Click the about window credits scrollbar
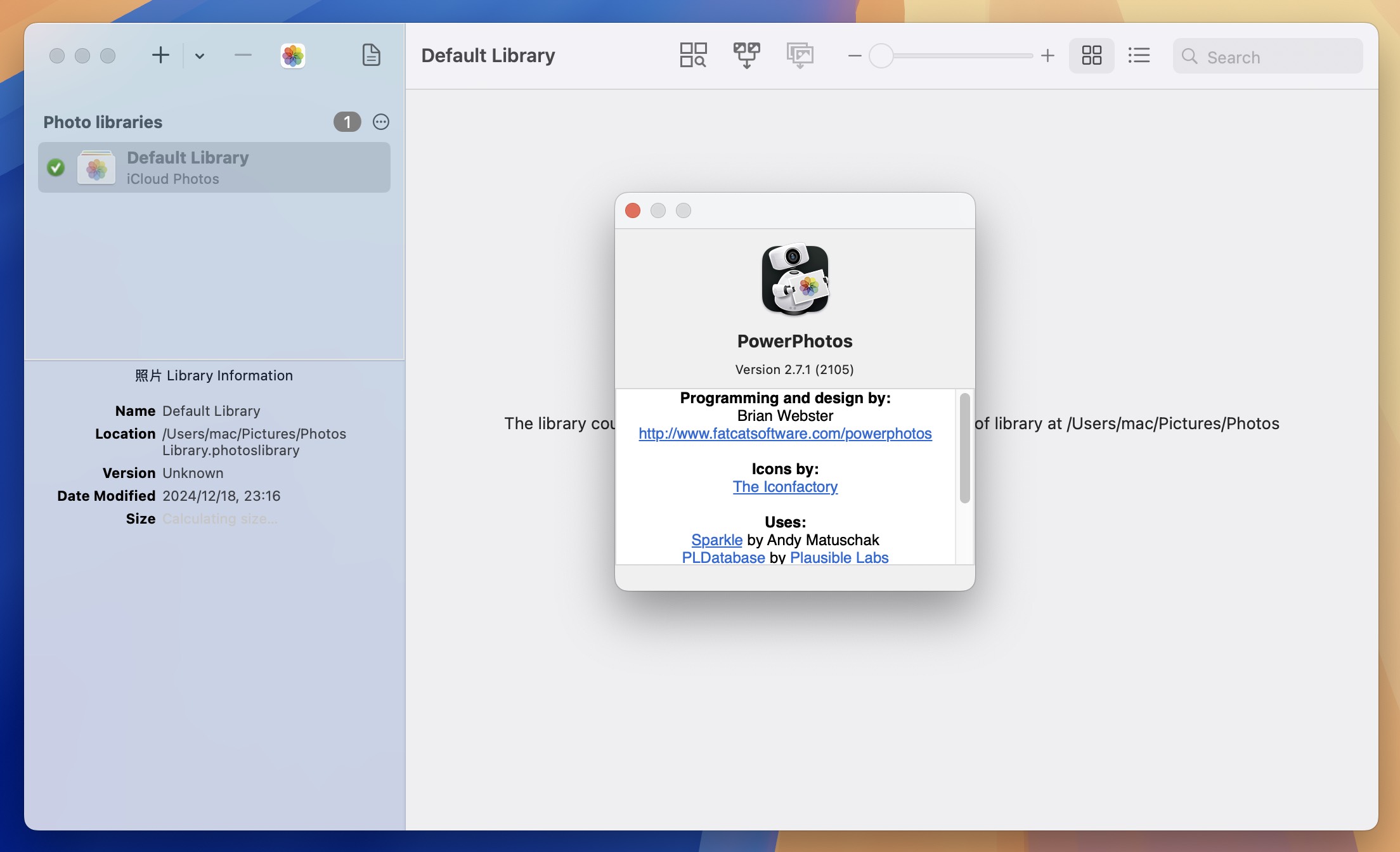 click(965, 448)
